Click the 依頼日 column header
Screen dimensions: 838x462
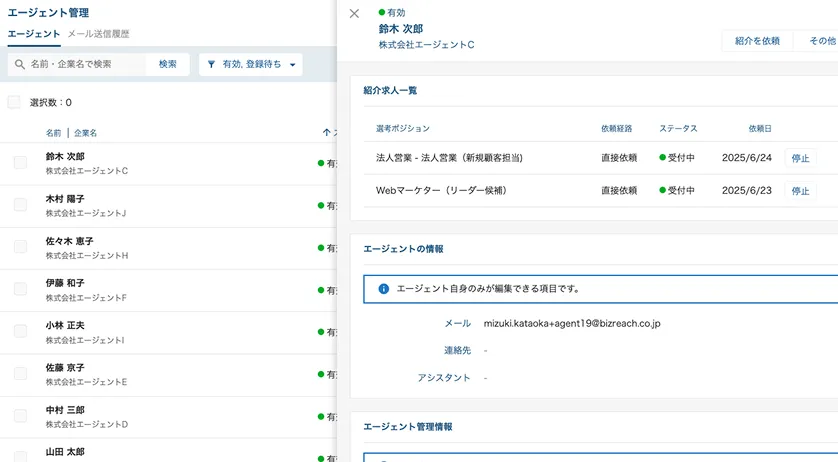coord(760,128)
